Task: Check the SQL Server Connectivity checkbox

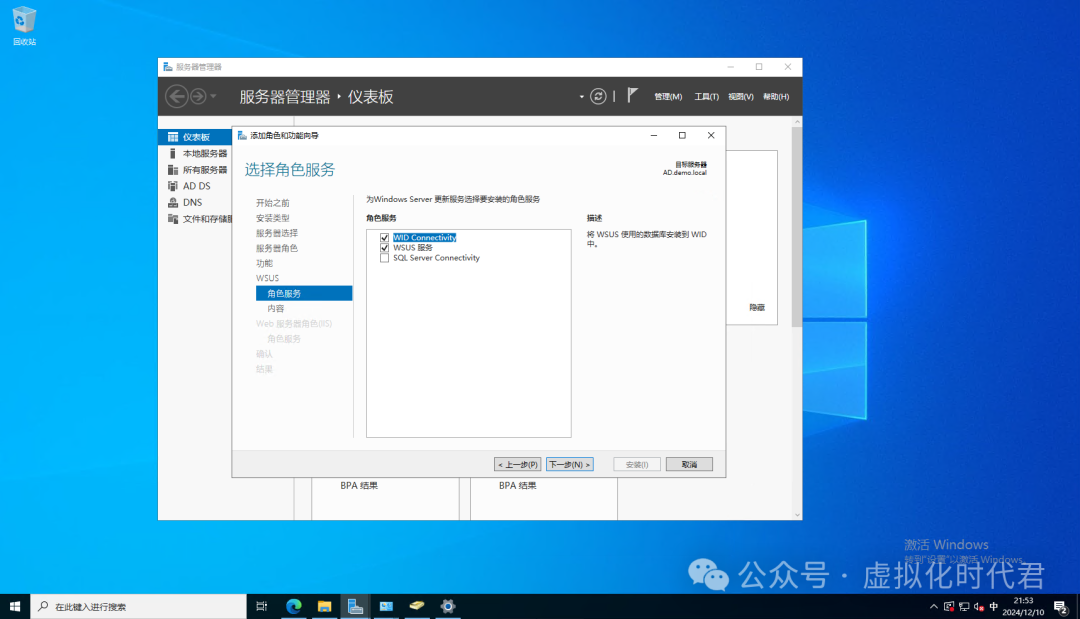Action: tap(384, 258)
